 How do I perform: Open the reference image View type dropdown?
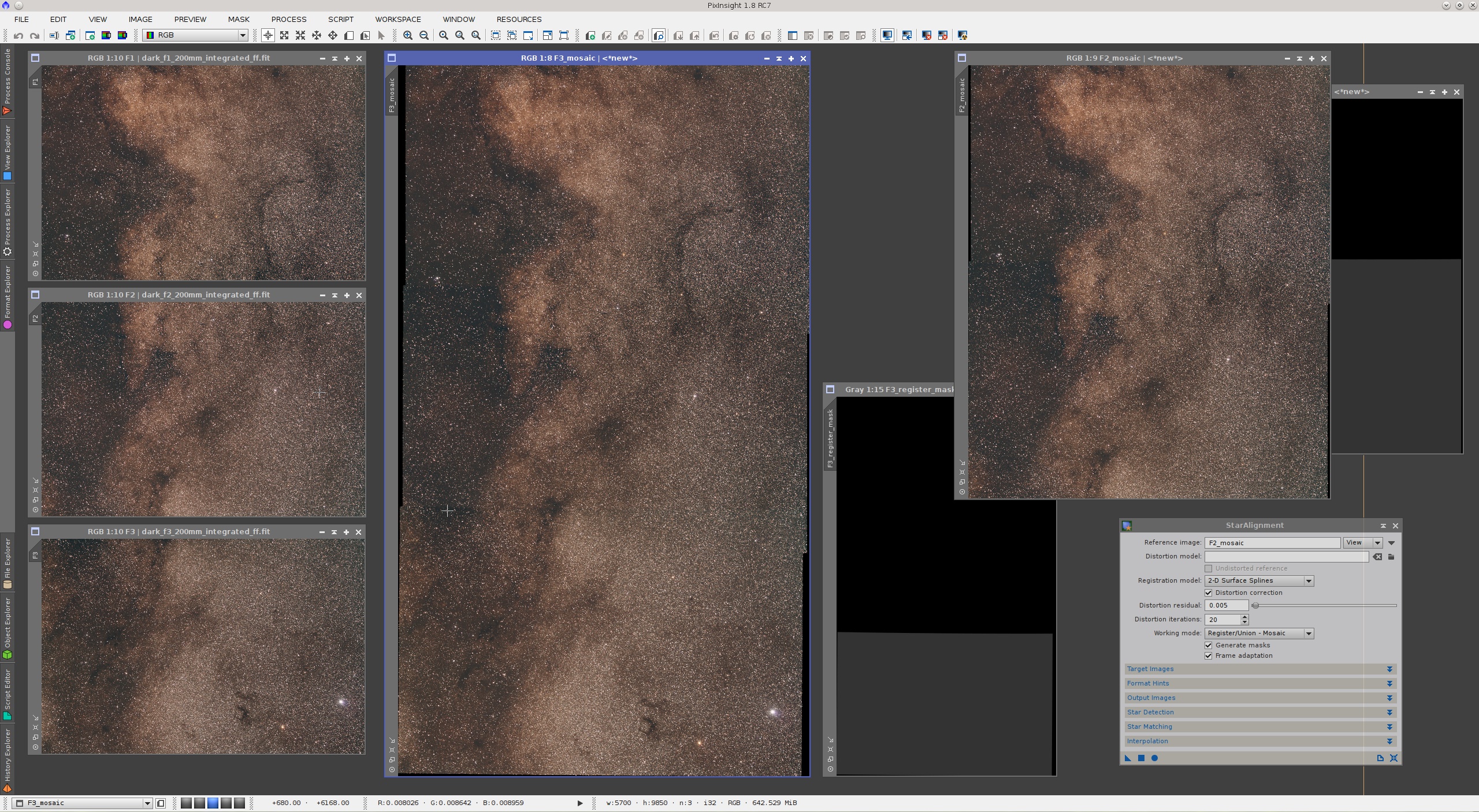coord(1363,542)
